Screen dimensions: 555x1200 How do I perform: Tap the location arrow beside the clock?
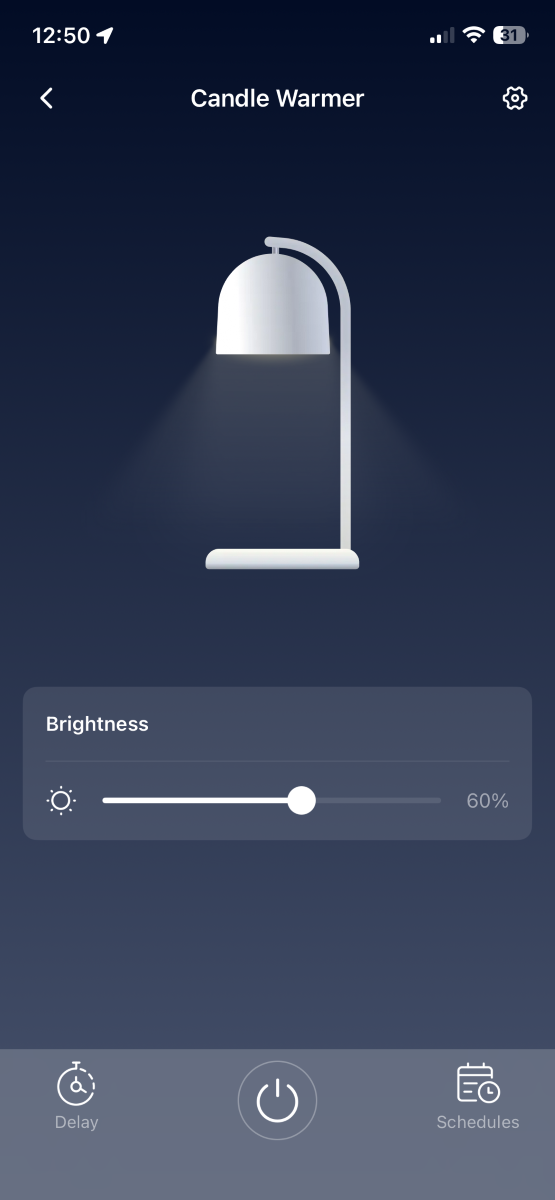[x=105, y=35]
